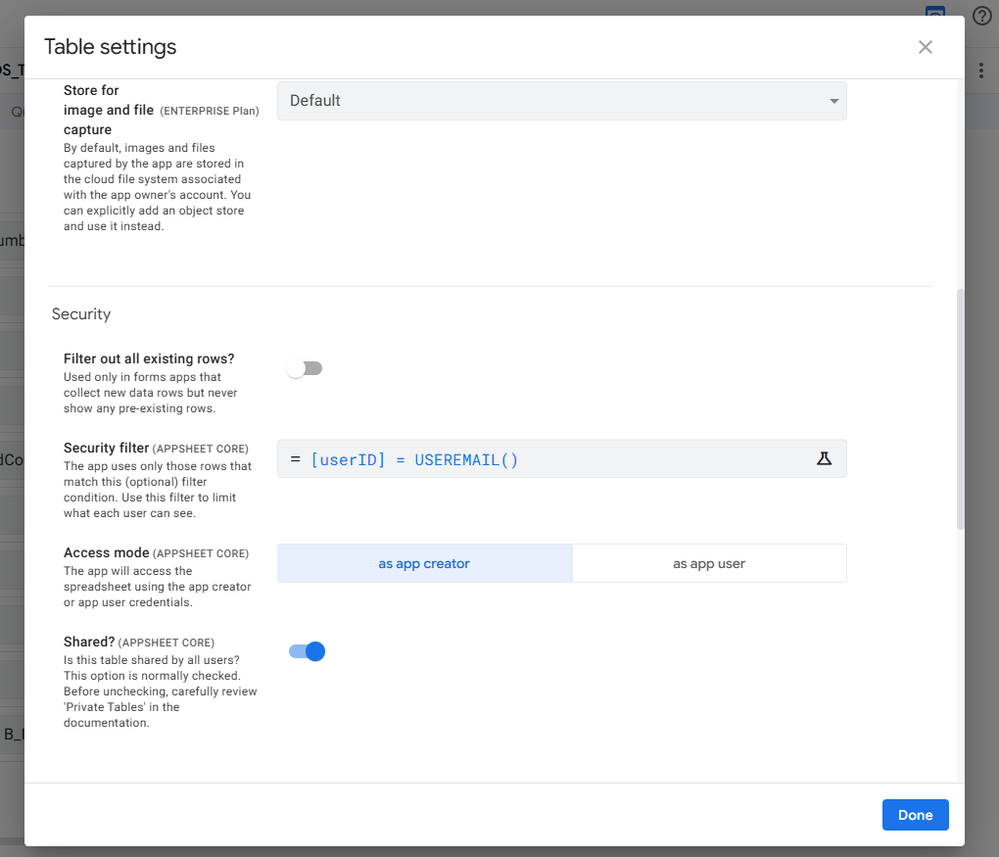Viewport: 999px width, 857px height.
Task: Click the 'Shared?' label text
Action: pos(89,642)
